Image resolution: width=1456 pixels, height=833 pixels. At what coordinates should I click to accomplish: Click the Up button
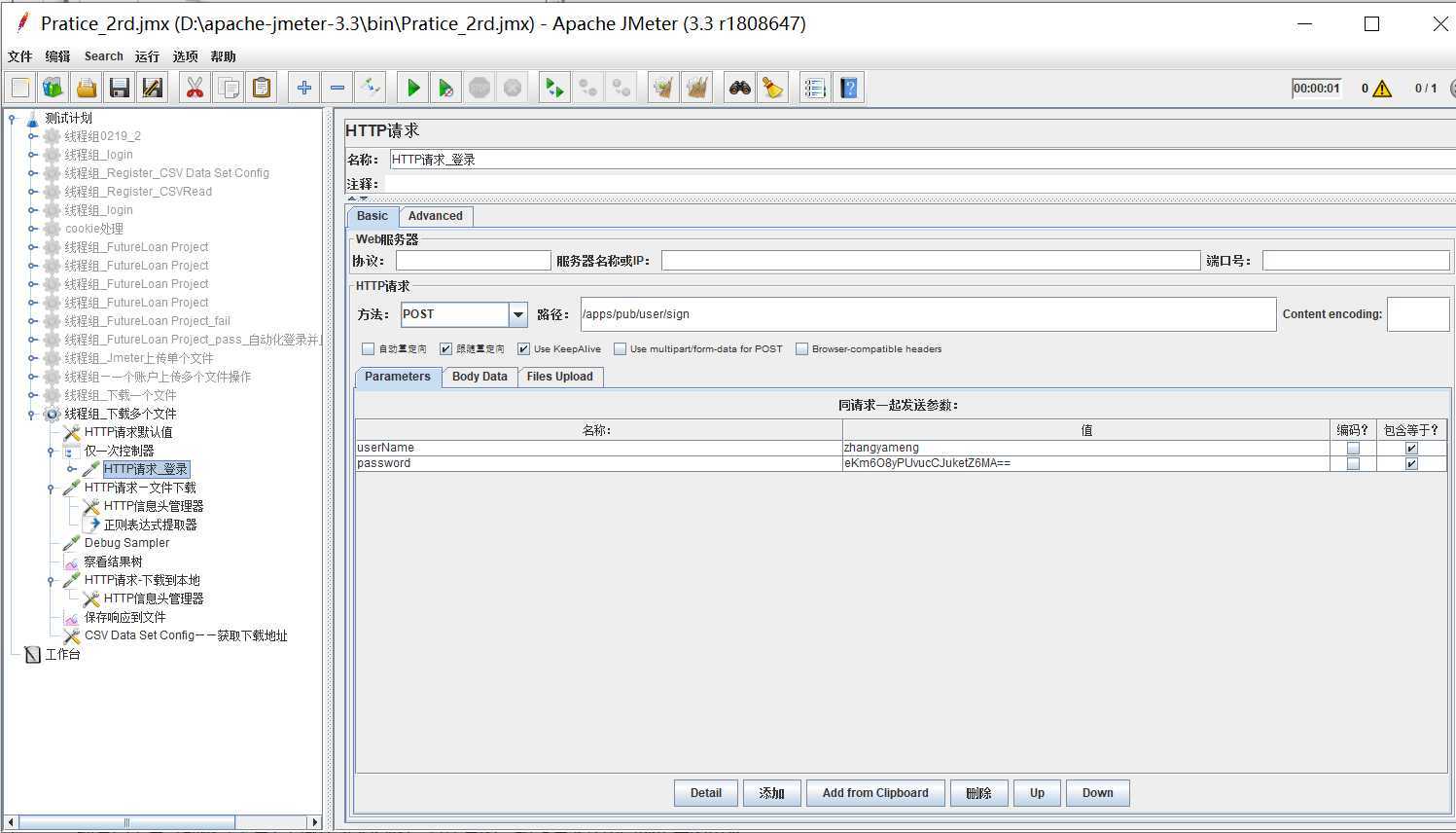pyautogui.click(x=1037, y=793)
